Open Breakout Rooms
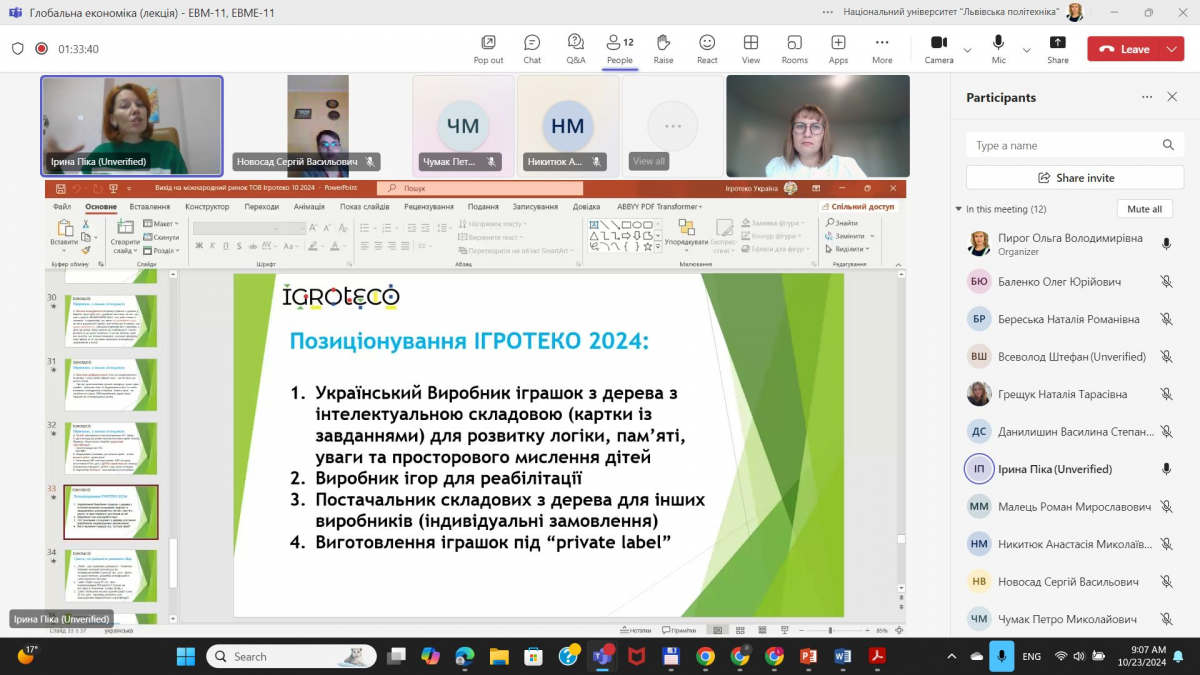The image size is (1200, 675). point(794,48)
